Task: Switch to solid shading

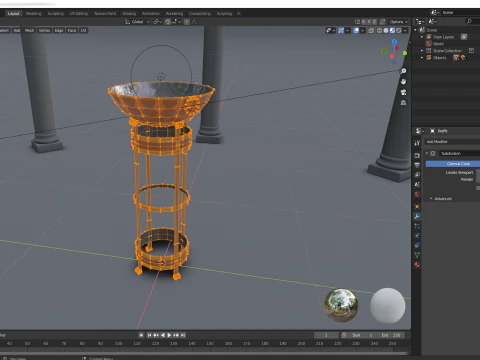Action: tap(386, 30)
